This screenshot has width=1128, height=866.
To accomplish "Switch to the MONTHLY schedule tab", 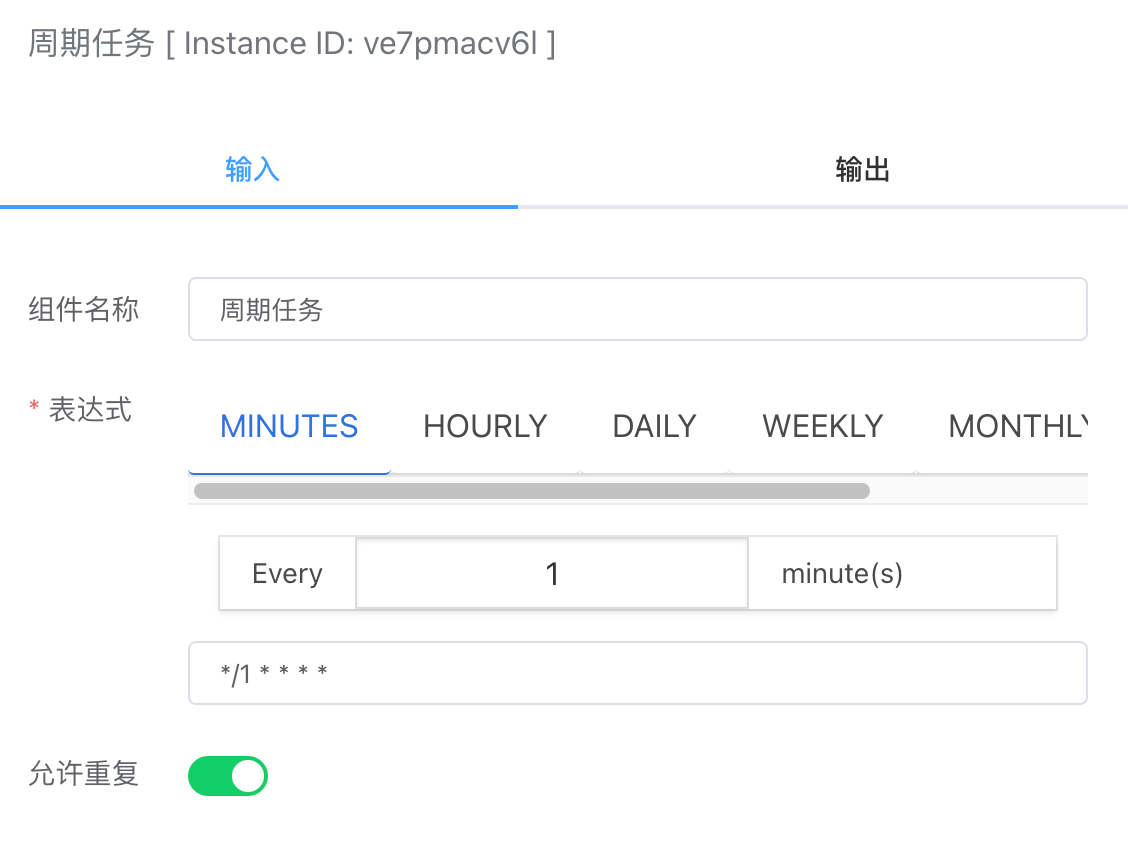I will [1018, 426].
